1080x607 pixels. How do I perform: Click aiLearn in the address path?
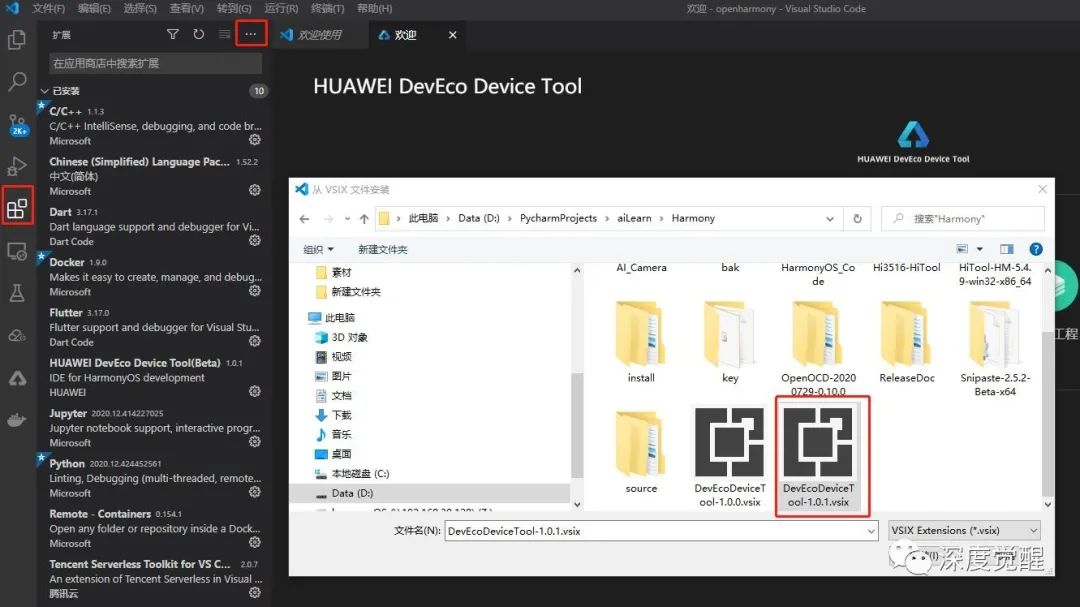tap(634, 218)
